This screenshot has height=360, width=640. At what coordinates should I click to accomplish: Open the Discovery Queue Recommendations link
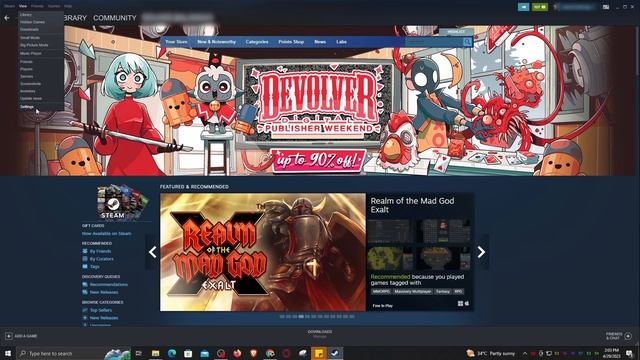point(109,284)
